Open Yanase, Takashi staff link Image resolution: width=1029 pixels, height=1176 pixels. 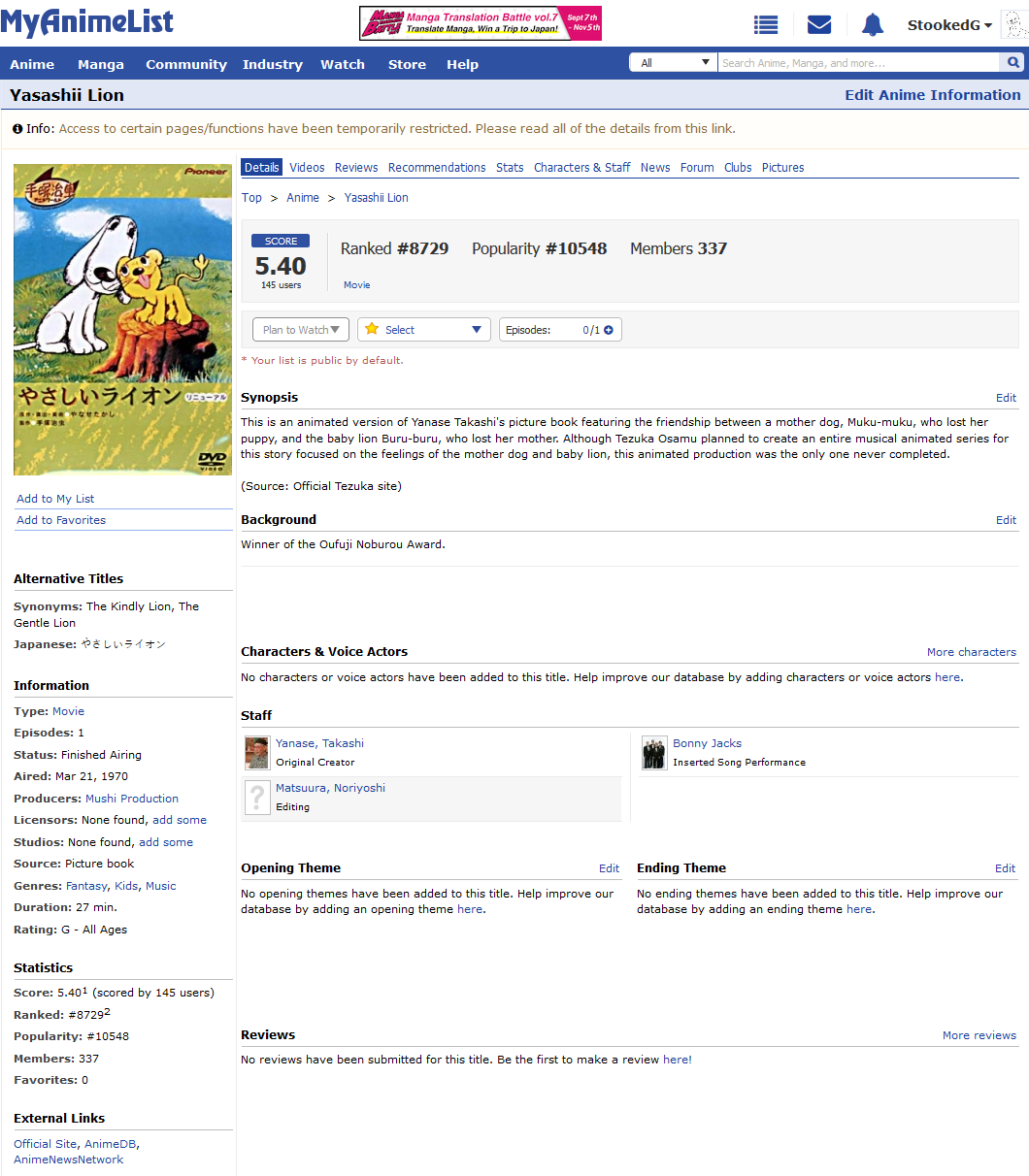[x=319, y=743]
